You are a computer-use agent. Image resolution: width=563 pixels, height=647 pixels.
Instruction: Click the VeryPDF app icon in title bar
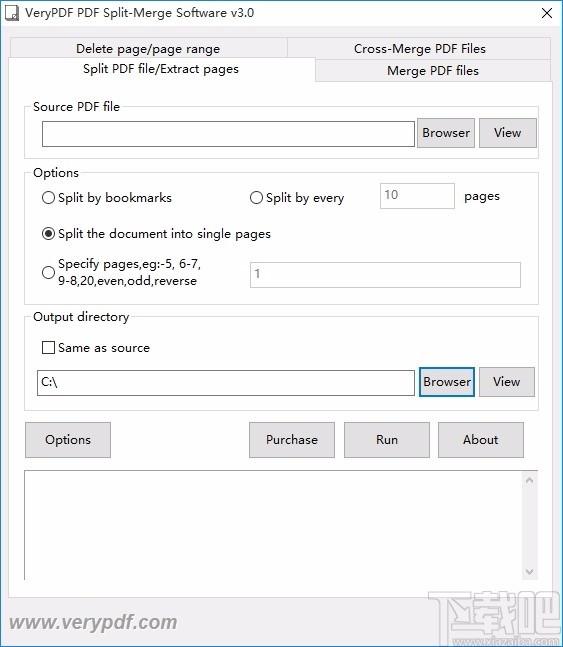tap(12, 13)
